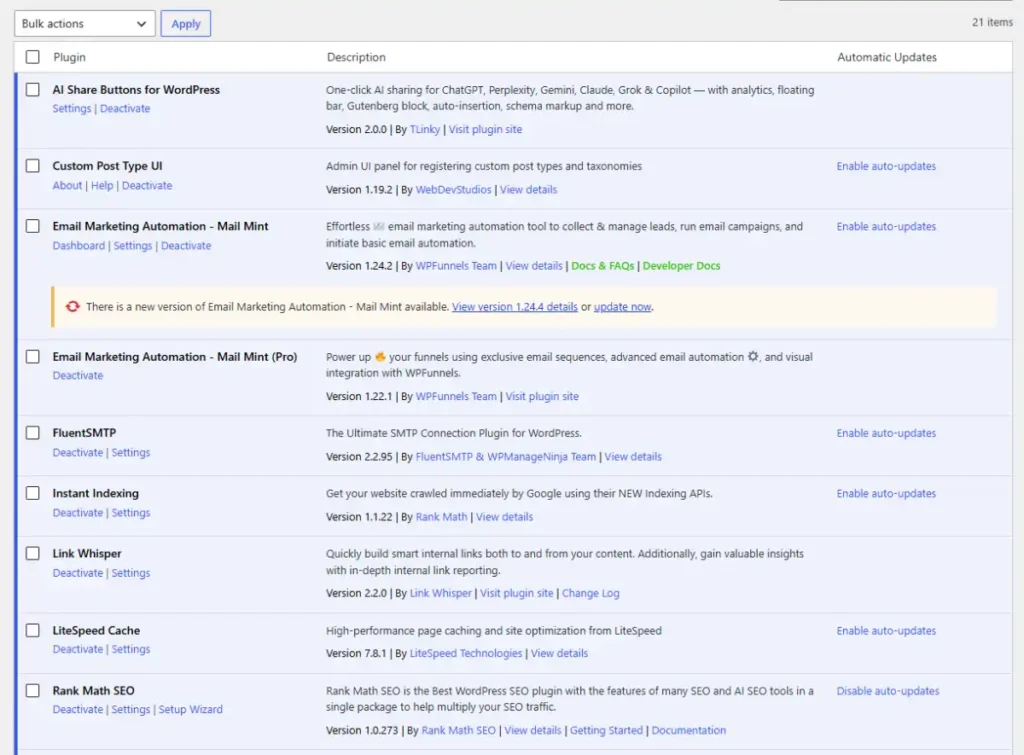
Task: Open Link Whisper Settings
Action: click(x=131, y=573)
